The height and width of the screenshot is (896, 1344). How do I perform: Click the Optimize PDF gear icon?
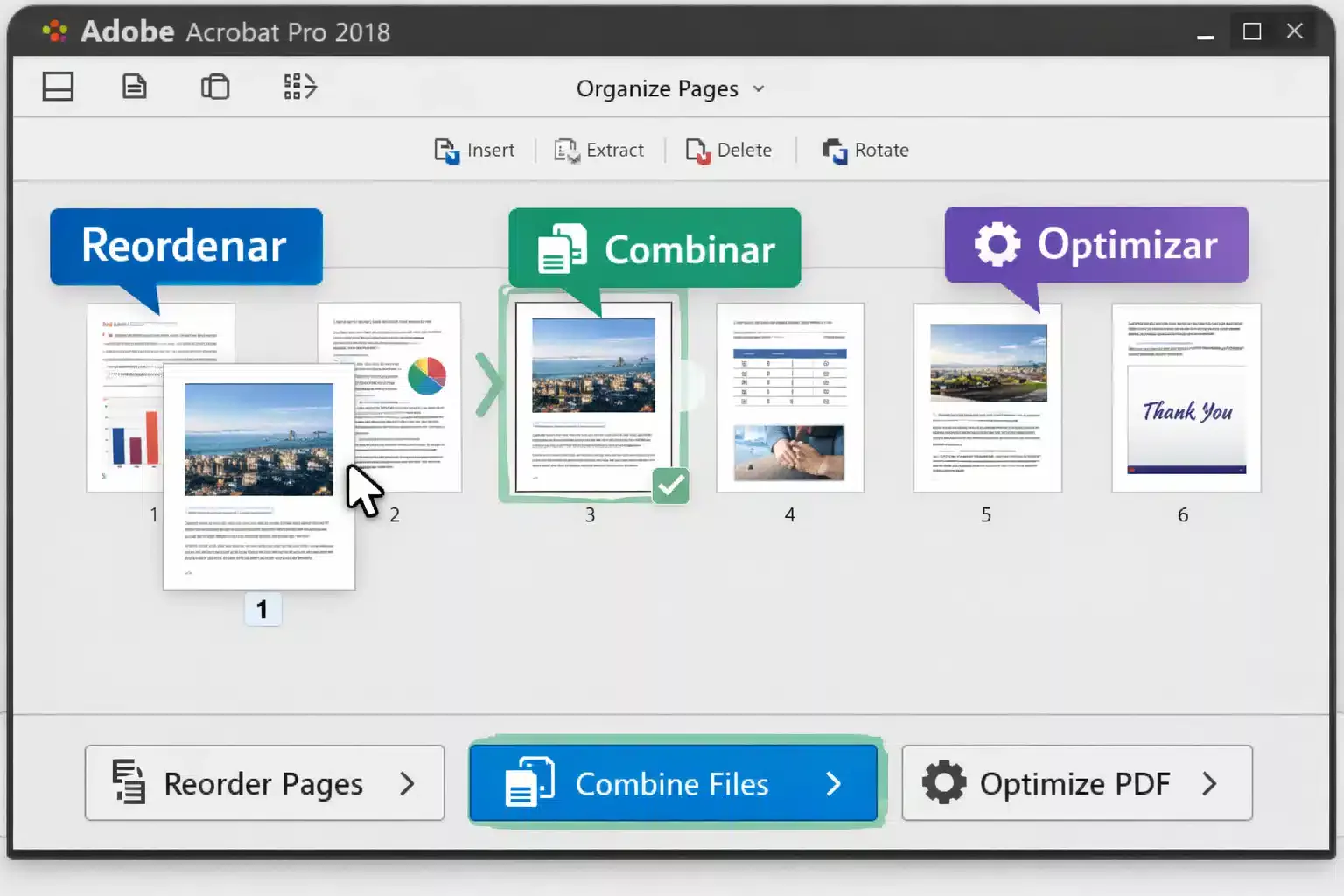pyautogui.click(x=943, y=782)
